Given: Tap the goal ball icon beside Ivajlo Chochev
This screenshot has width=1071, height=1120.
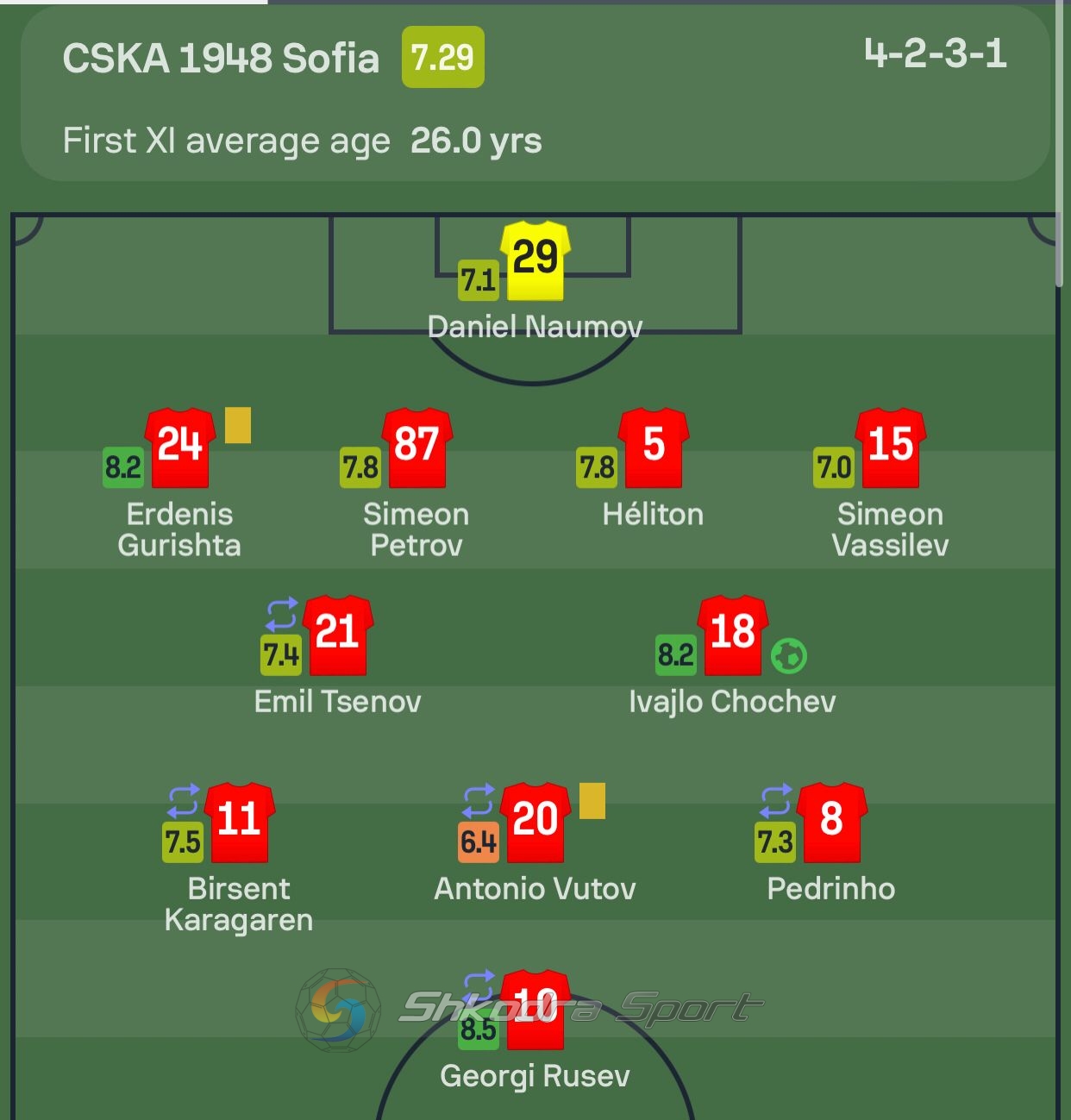Looking at the screenshot, I should 788,656.
